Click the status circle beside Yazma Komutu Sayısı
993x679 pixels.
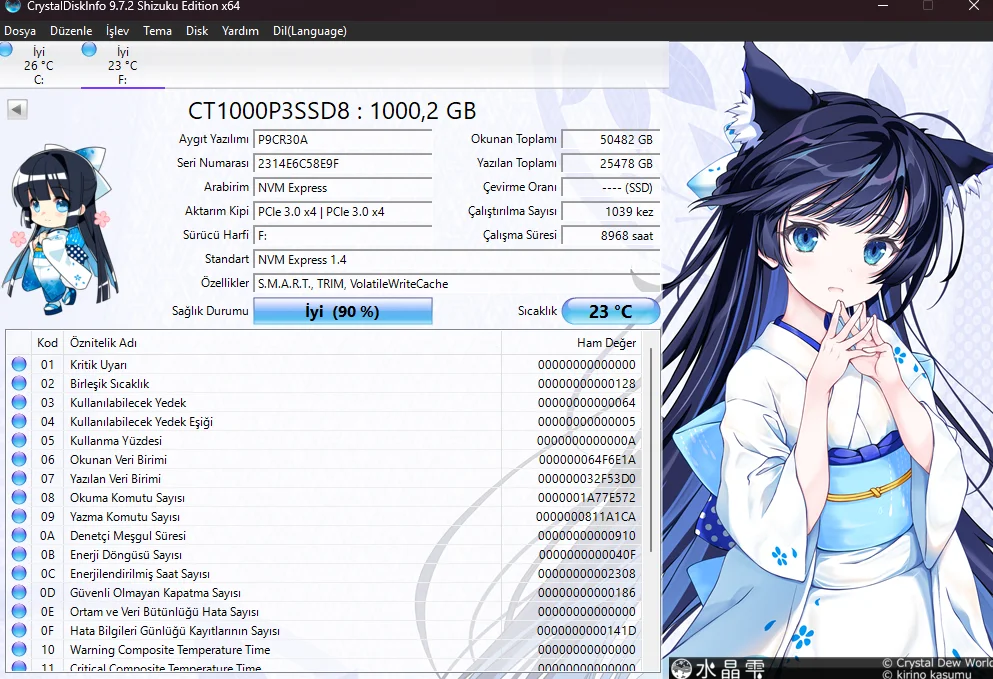(x=19, y=516)
